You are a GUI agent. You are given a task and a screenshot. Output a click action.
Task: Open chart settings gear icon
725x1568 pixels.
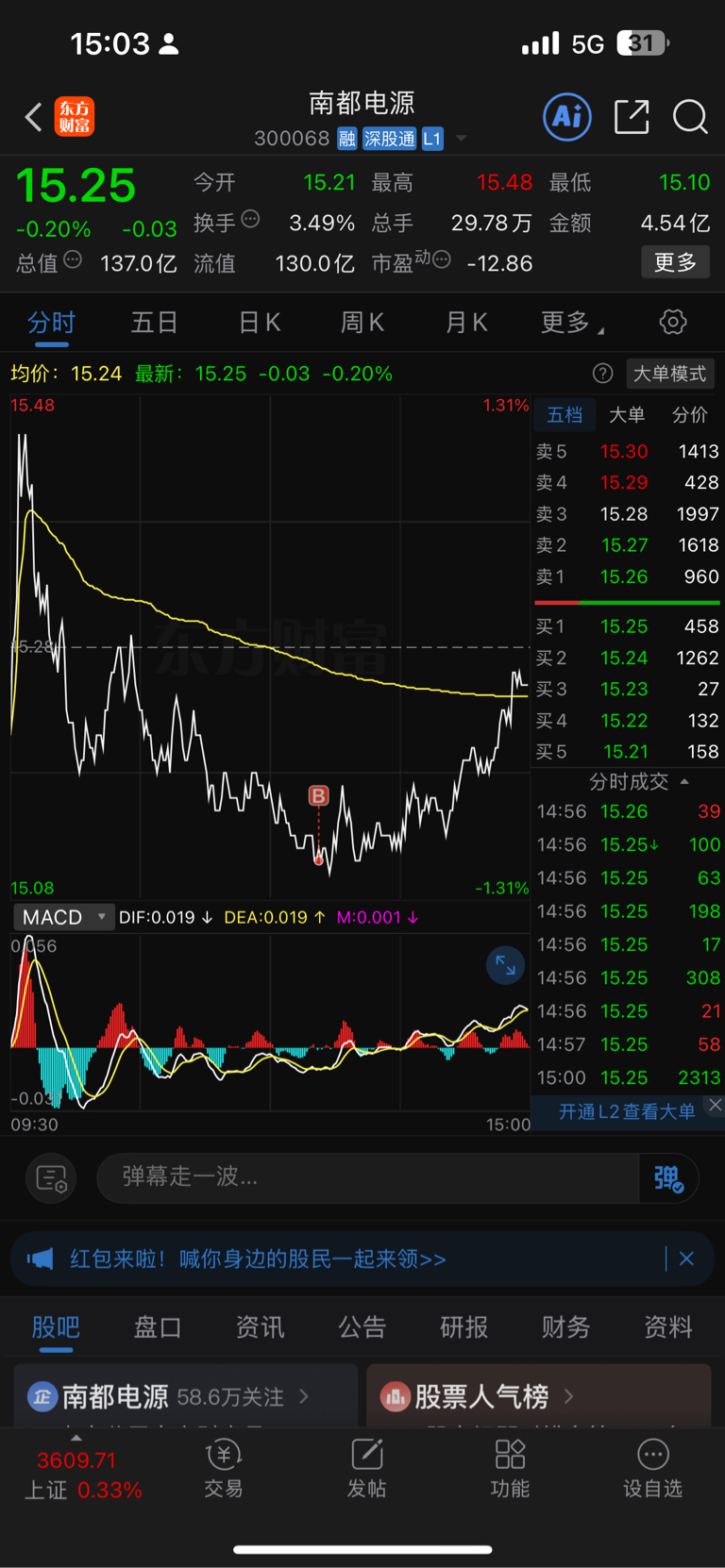[673, 322]
